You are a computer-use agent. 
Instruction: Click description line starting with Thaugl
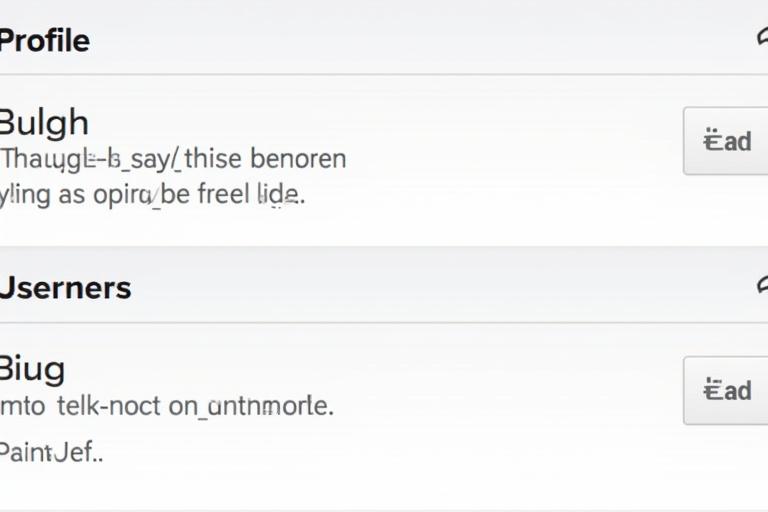[x=174, y=159]
